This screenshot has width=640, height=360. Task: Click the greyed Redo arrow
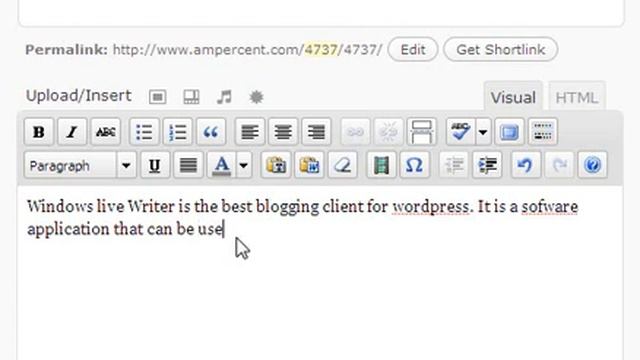pos(559,165)
